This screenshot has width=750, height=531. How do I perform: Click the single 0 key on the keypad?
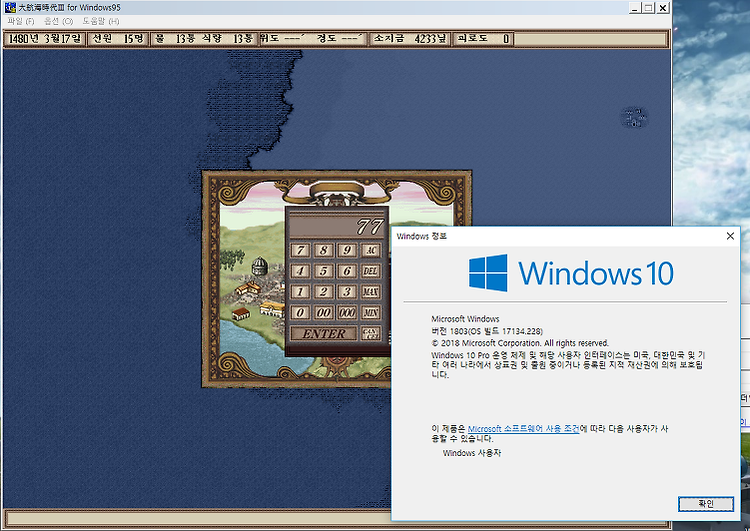click(x=300, y=313)
